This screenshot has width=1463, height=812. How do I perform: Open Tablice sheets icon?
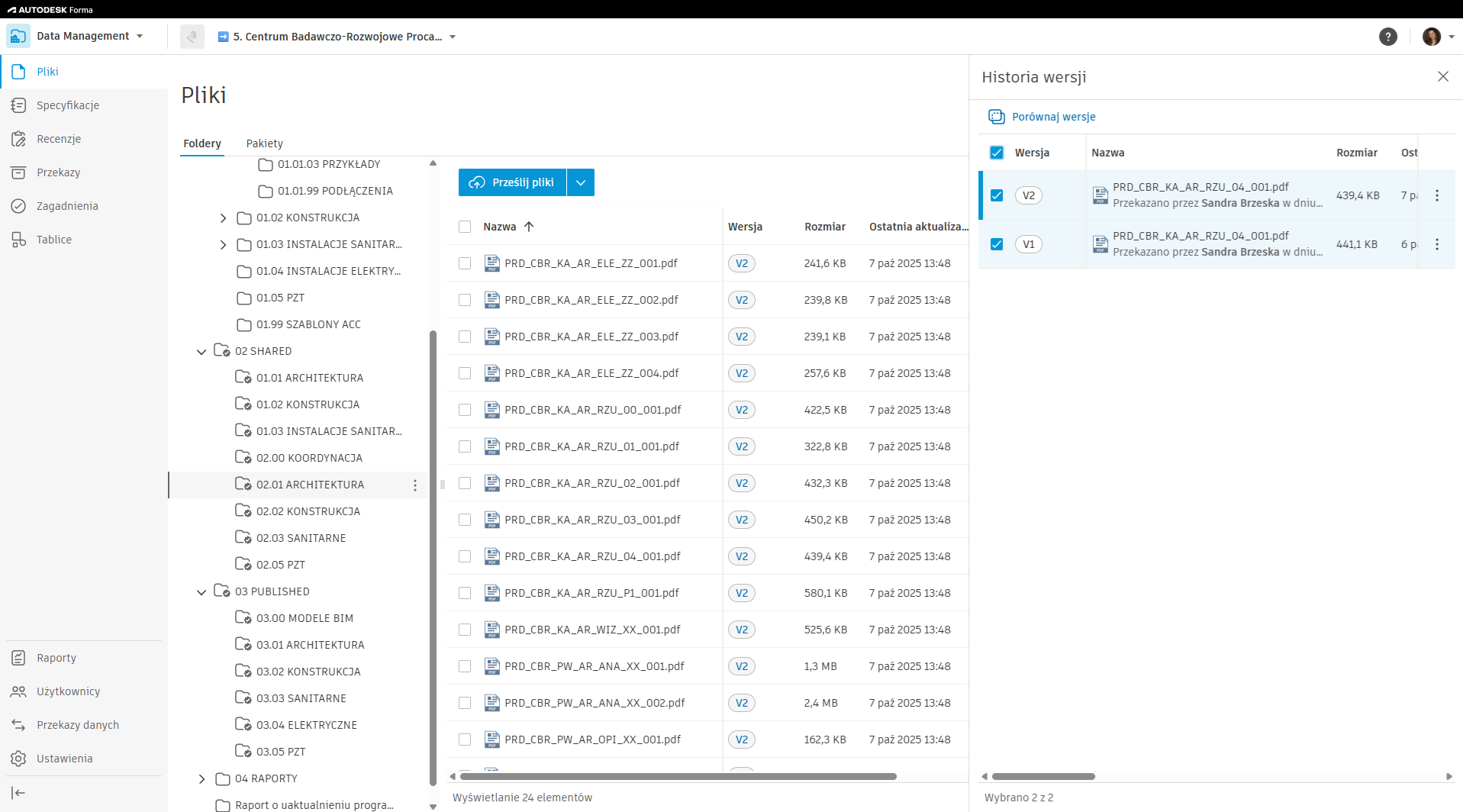point(18,240)
